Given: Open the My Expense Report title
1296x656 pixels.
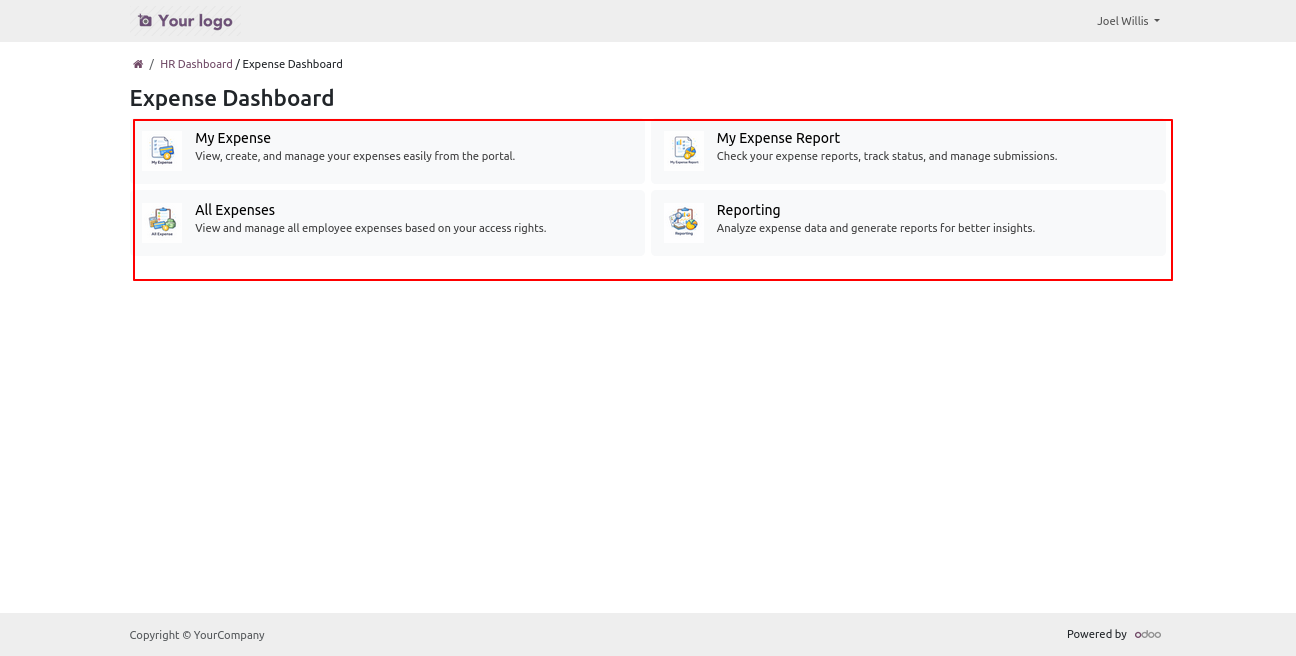Looking at the screenshot, I should [778, 138].
